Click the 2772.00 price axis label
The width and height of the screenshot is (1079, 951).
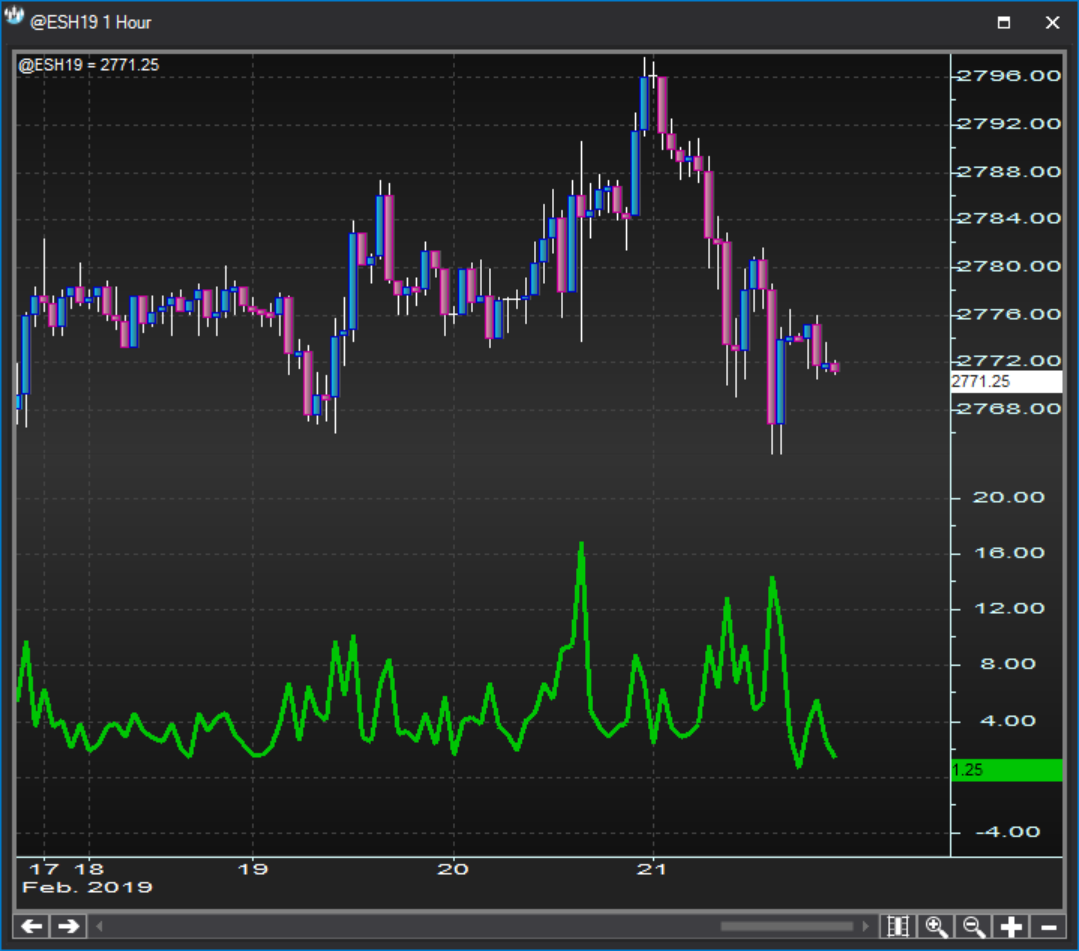1009,361
